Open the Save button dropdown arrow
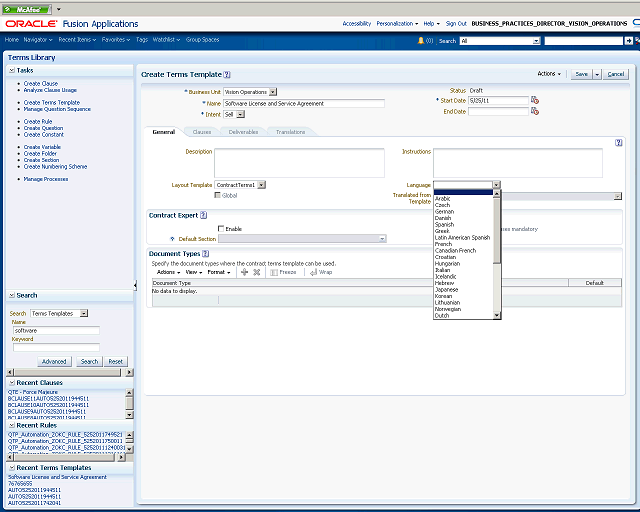Viewport: 640px width, 512px height. (597, 74)
